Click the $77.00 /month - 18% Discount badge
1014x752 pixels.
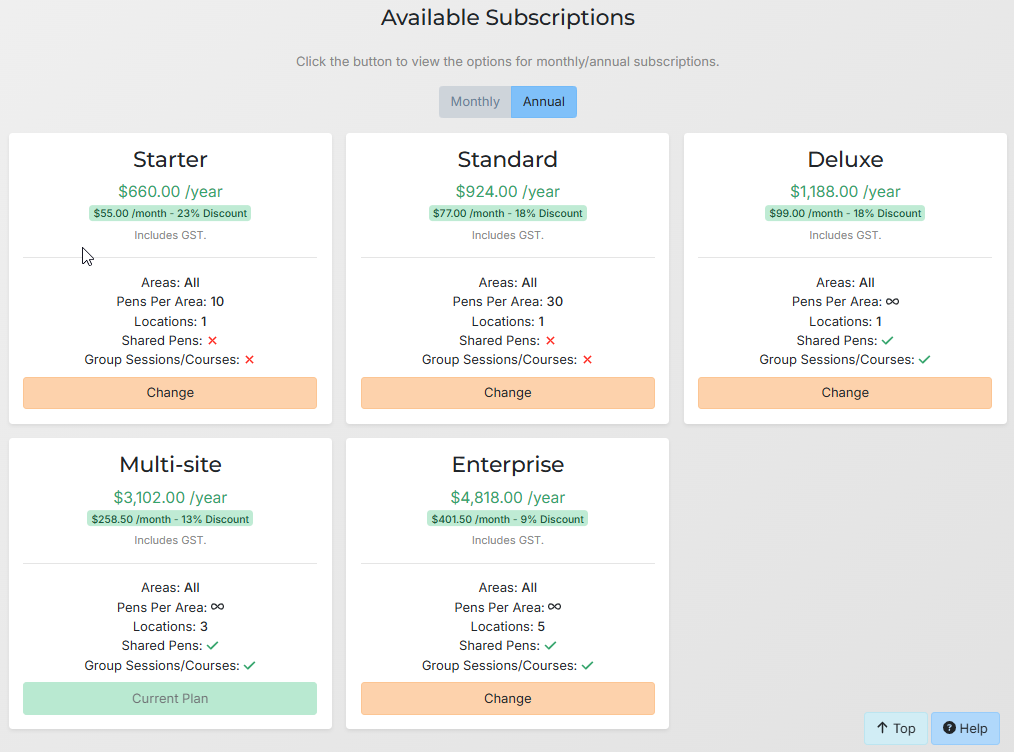[x=508, y=213]
